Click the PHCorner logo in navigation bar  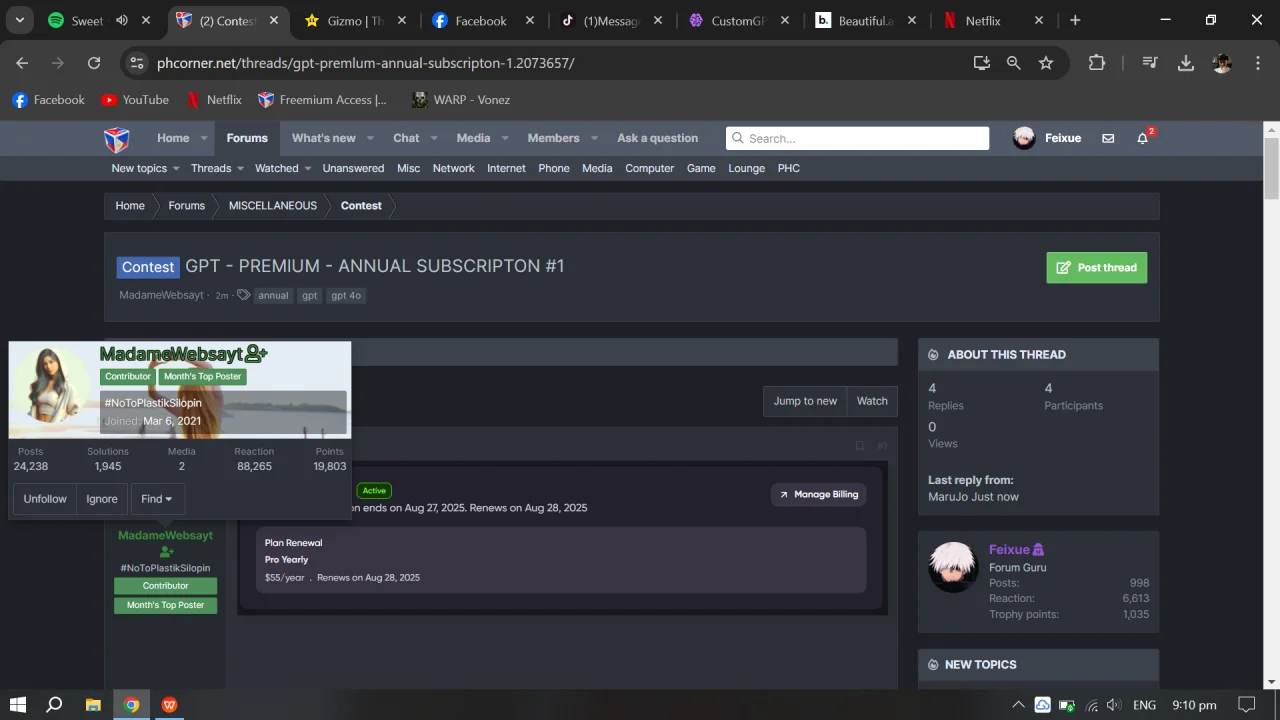coord(117,138)
